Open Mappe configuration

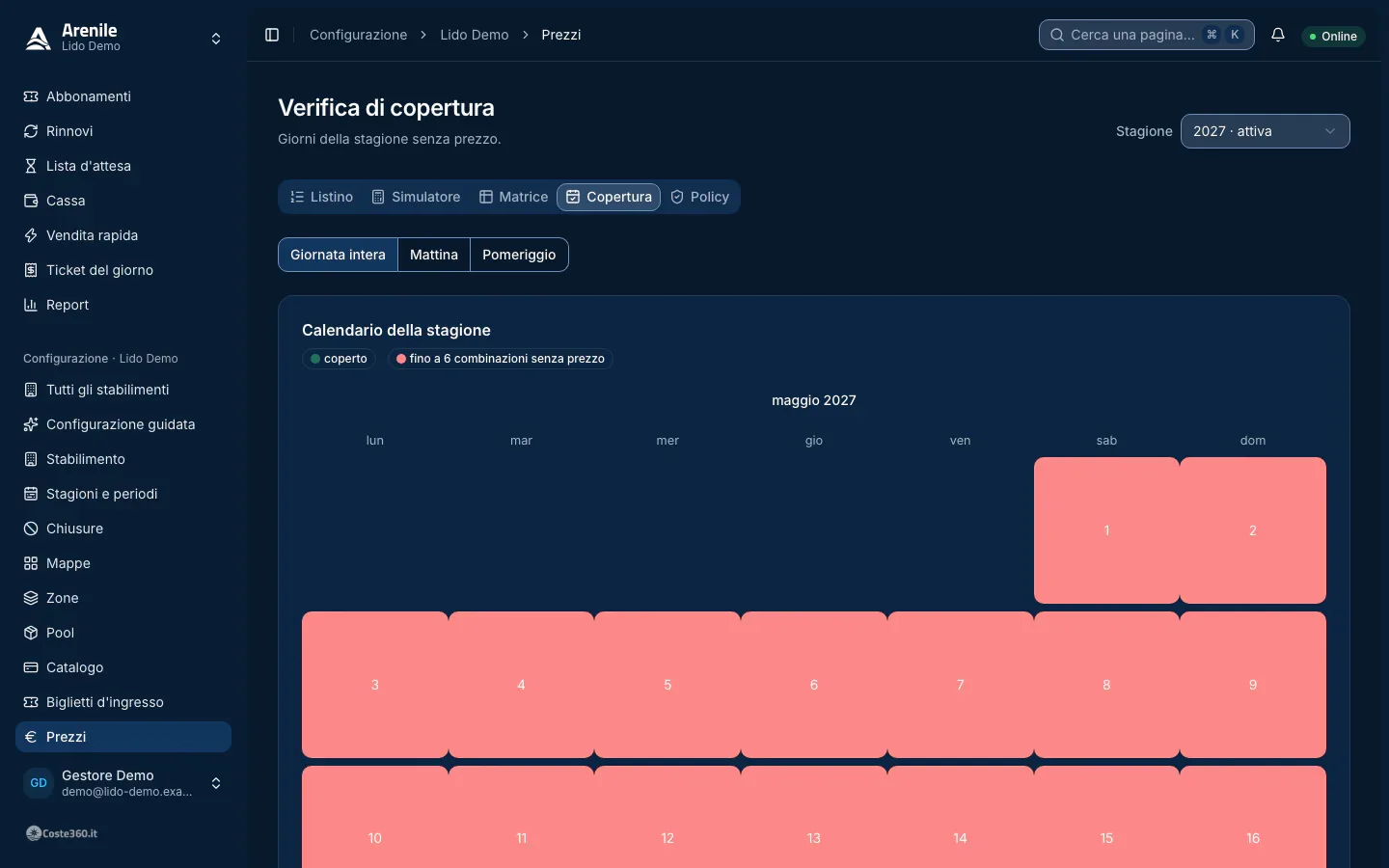click(123, 563)
